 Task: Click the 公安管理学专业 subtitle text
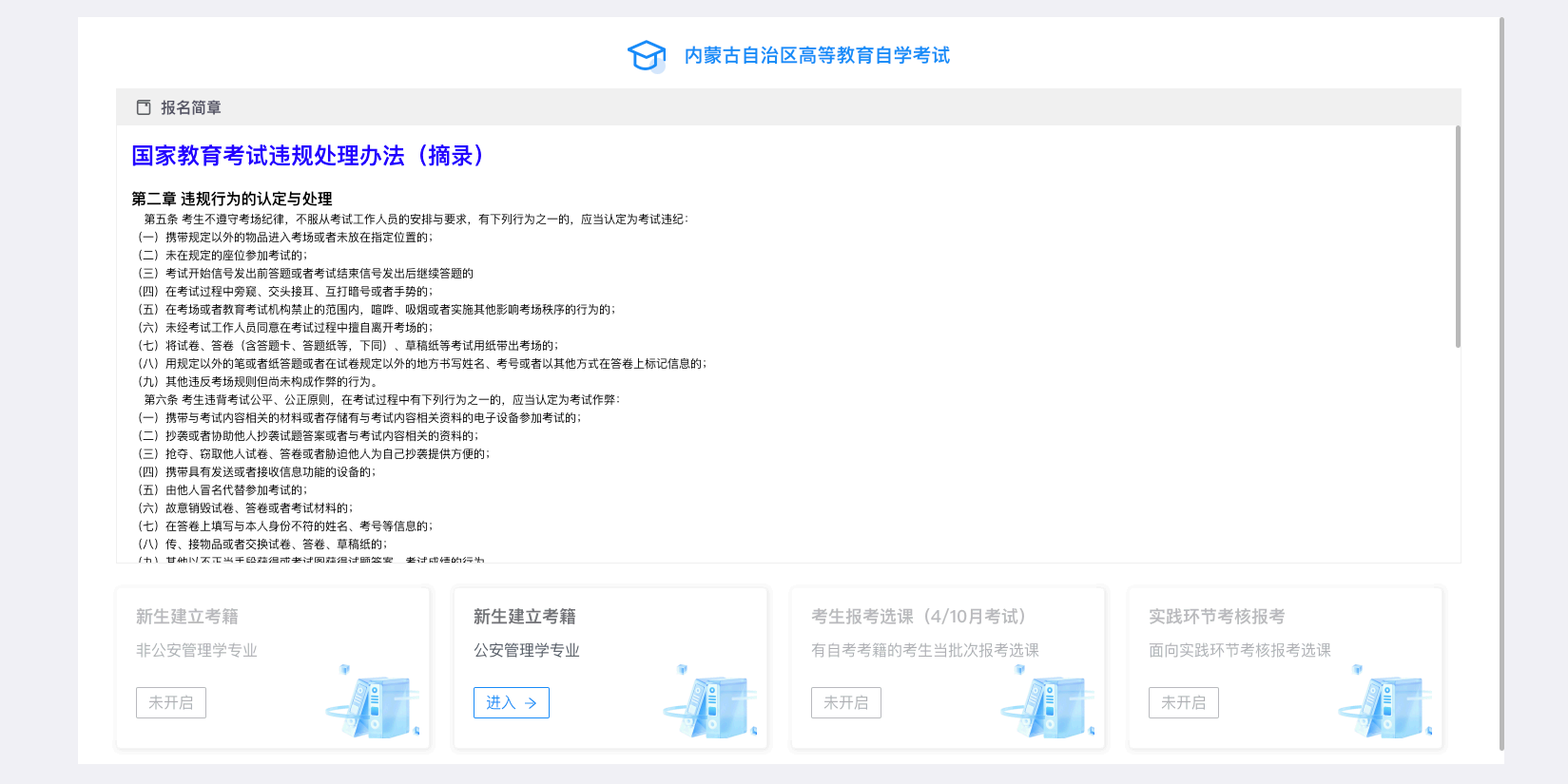(x=527, y=651)
